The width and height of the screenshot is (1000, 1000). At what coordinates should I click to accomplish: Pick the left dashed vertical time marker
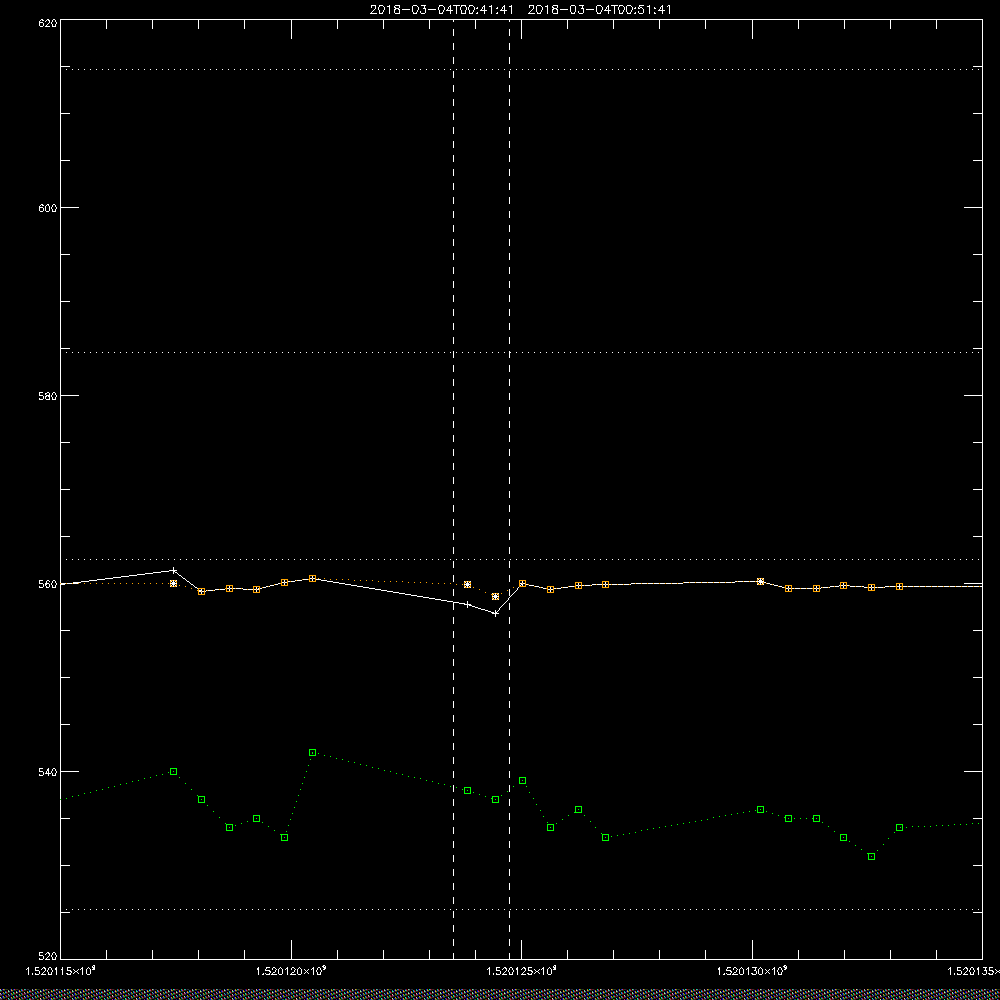click(x=453, y=488)
